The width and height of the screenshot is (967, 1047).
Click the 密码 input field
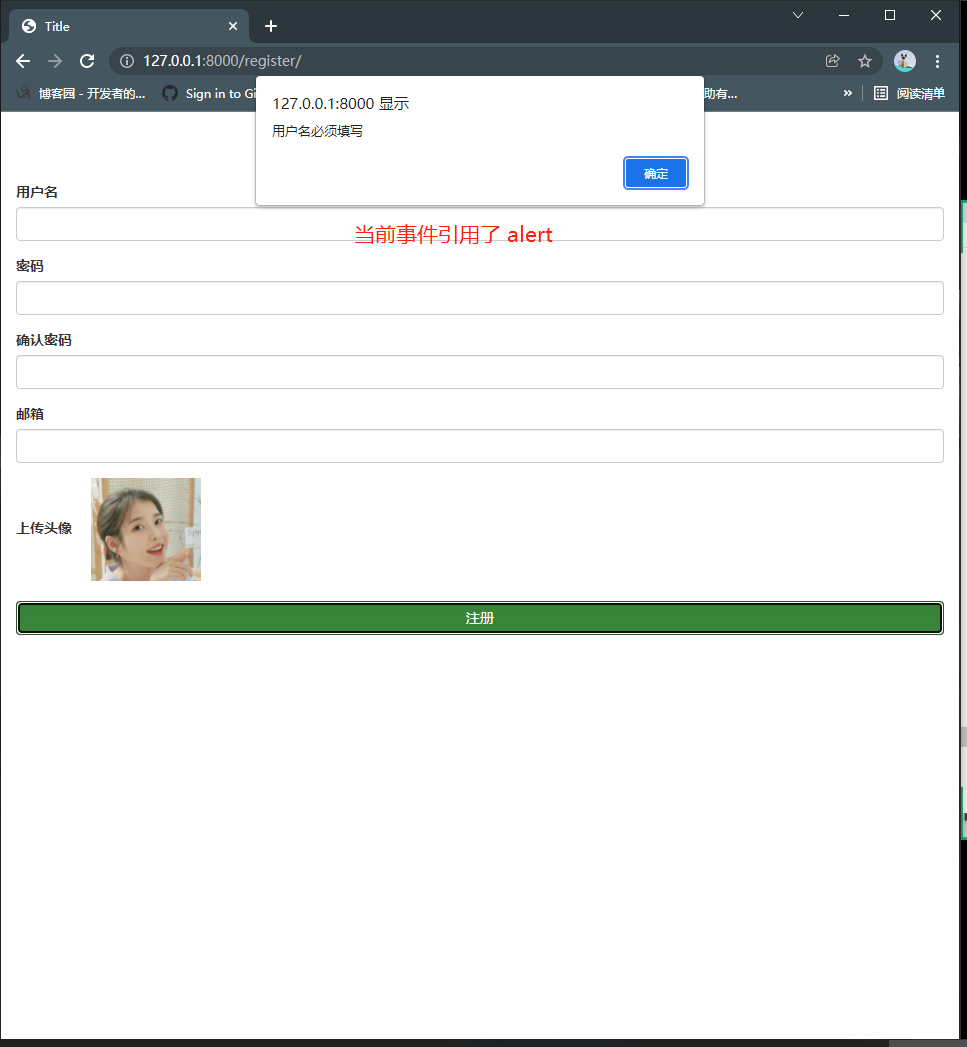[479, 298]
